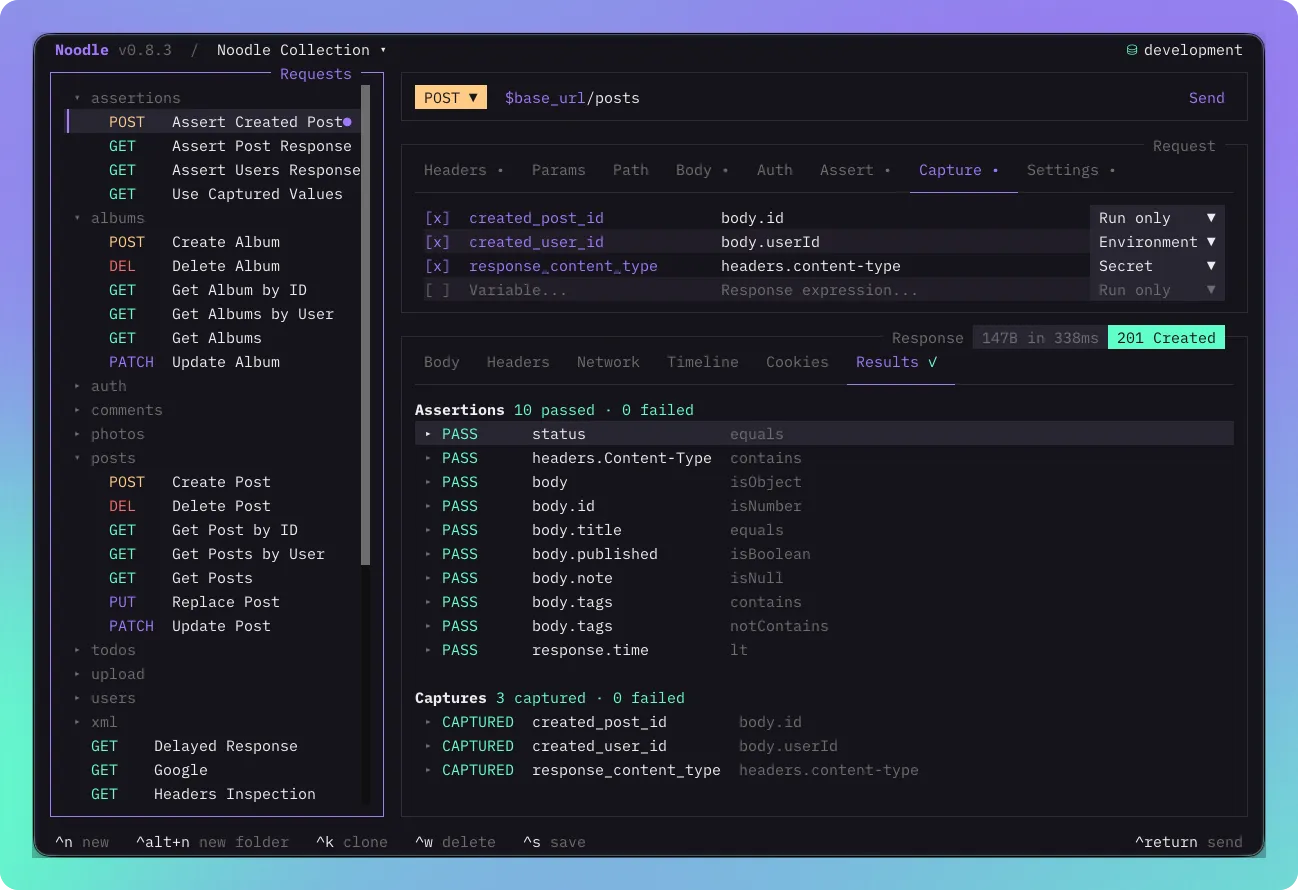Click the development environment database icon

1132,50
